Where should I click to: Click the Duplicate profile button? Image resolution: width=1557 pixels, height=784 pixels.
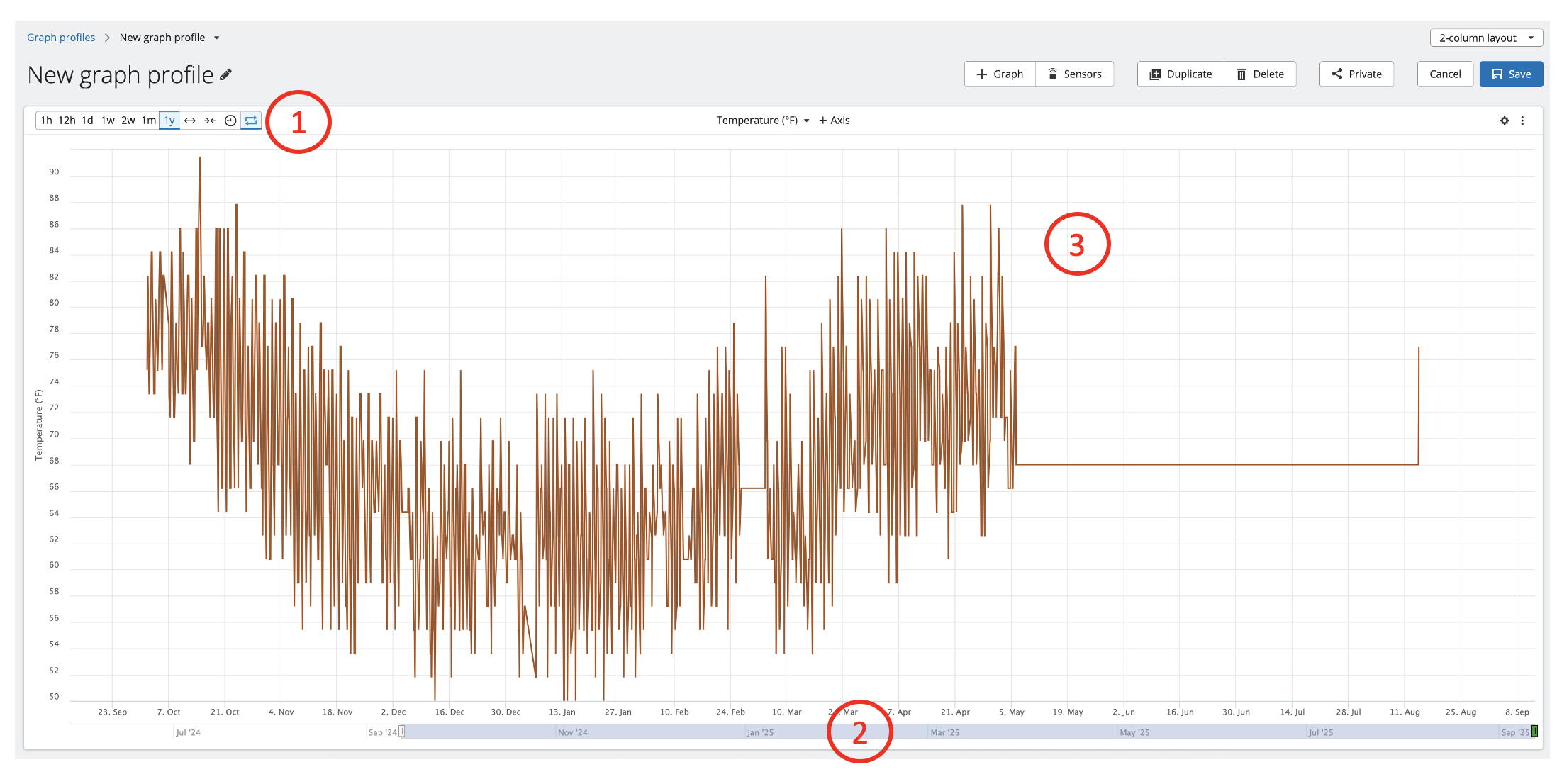pos(1181,74)
